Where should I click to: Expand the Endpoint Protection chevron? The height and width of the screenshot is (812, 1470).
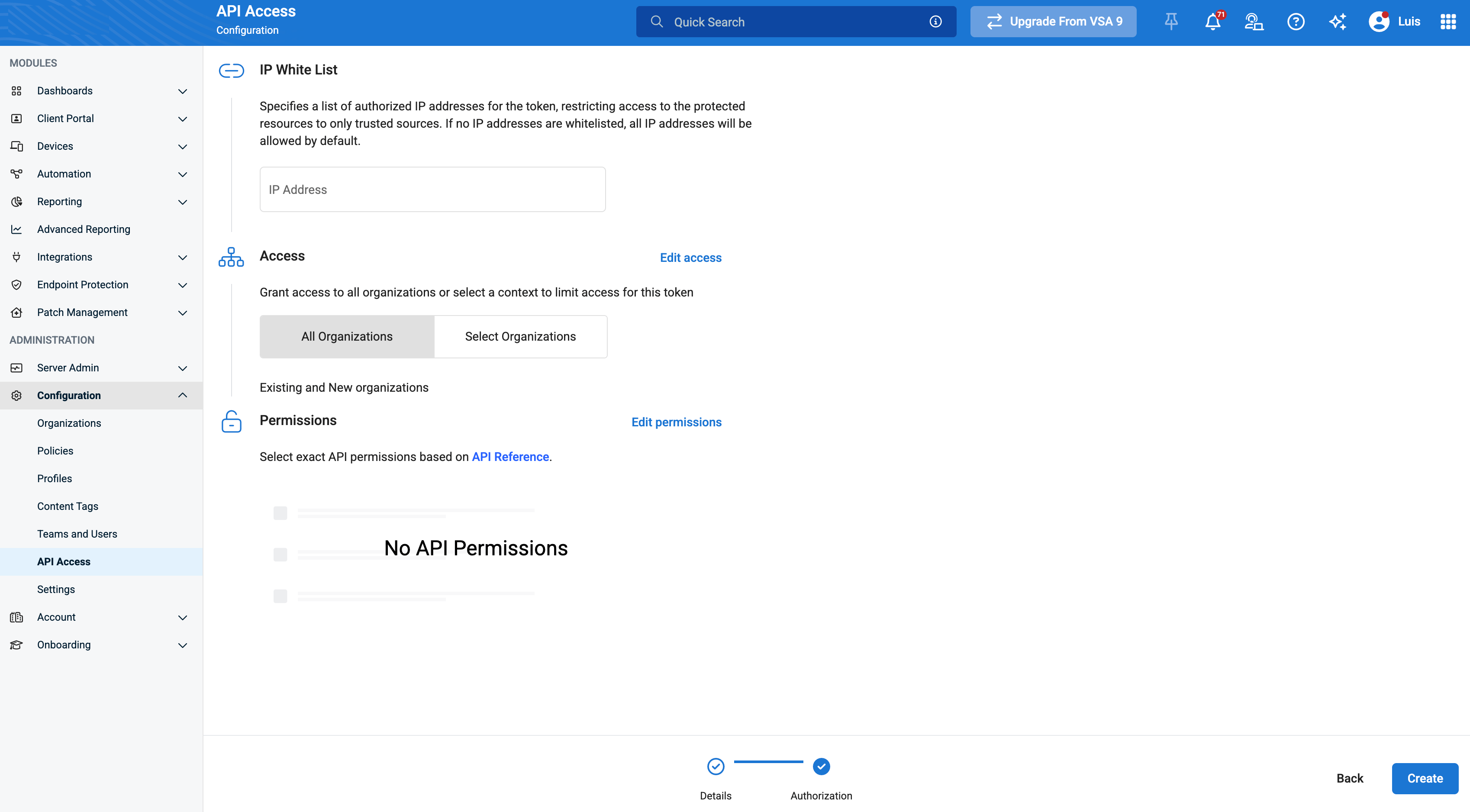point(183,285)
